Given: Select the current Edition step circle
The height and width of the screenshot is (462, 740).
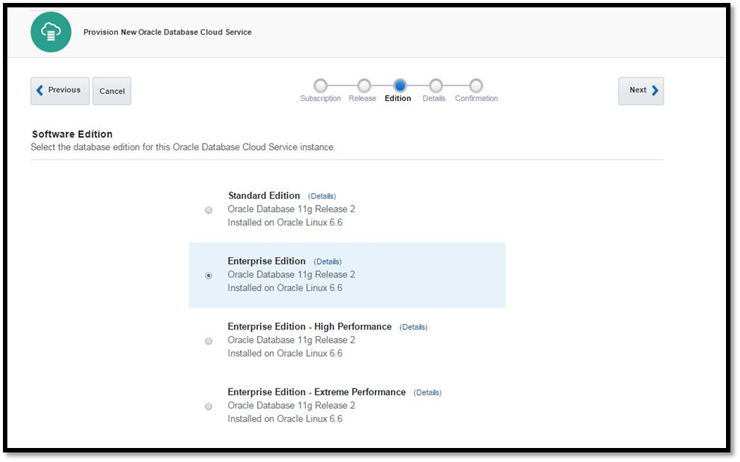Looking at the screenshot, I should (x=400, y=86).
